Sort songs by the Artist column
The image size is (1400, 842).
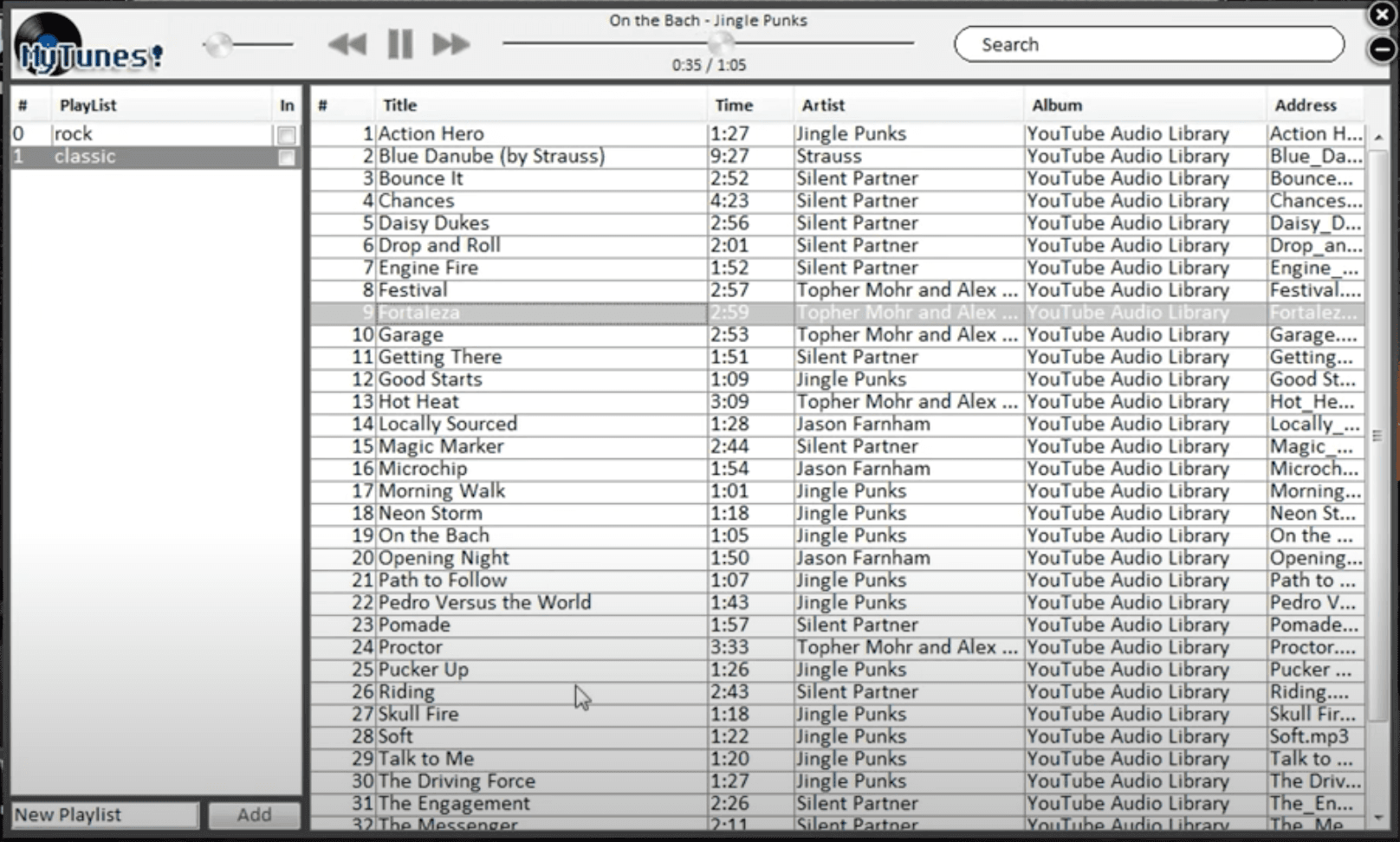pos(823,105)
